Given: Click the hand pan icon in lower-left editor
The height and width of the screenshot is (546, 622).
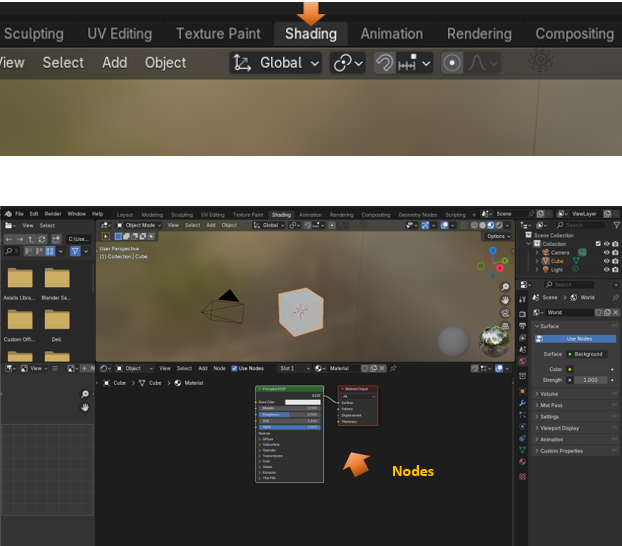Looking at the screenshot, I should pyautogui.click(x=85, y=407).
